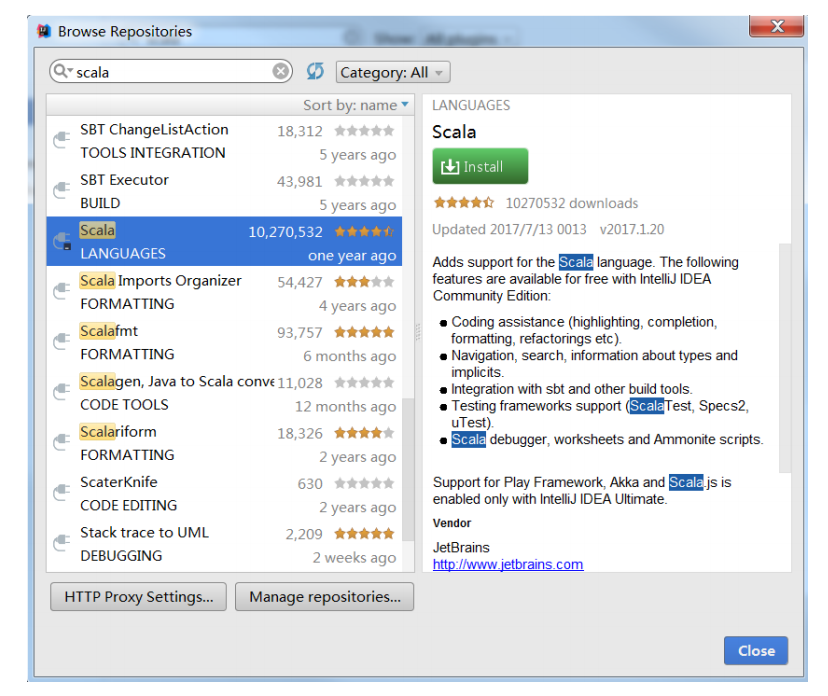The height and width of the screenshot is (696, 828).
Task: Select SBT Executor in the plugin list
Action: coord(224,191)
